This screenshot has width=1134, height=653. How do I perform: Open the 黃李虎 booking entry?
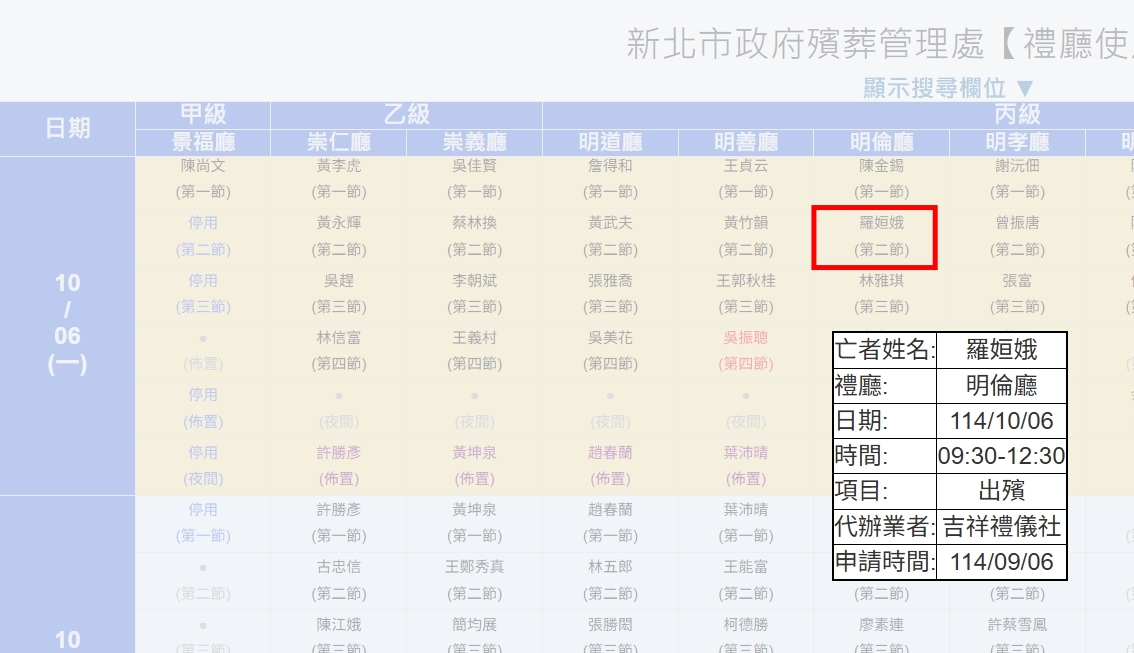click(x=338, y=167)
